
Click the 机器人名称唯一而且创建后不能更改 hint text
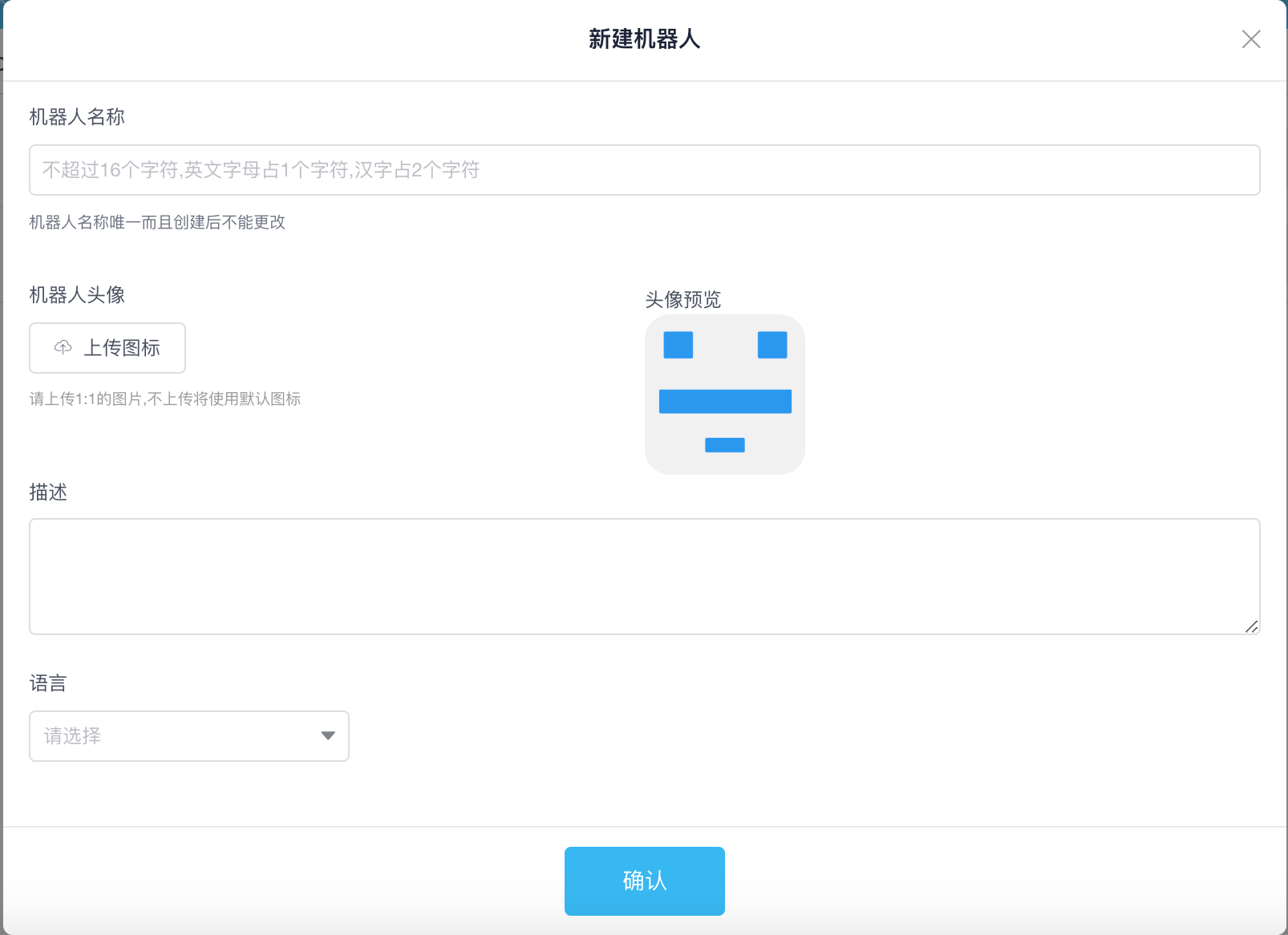[157, 222]
